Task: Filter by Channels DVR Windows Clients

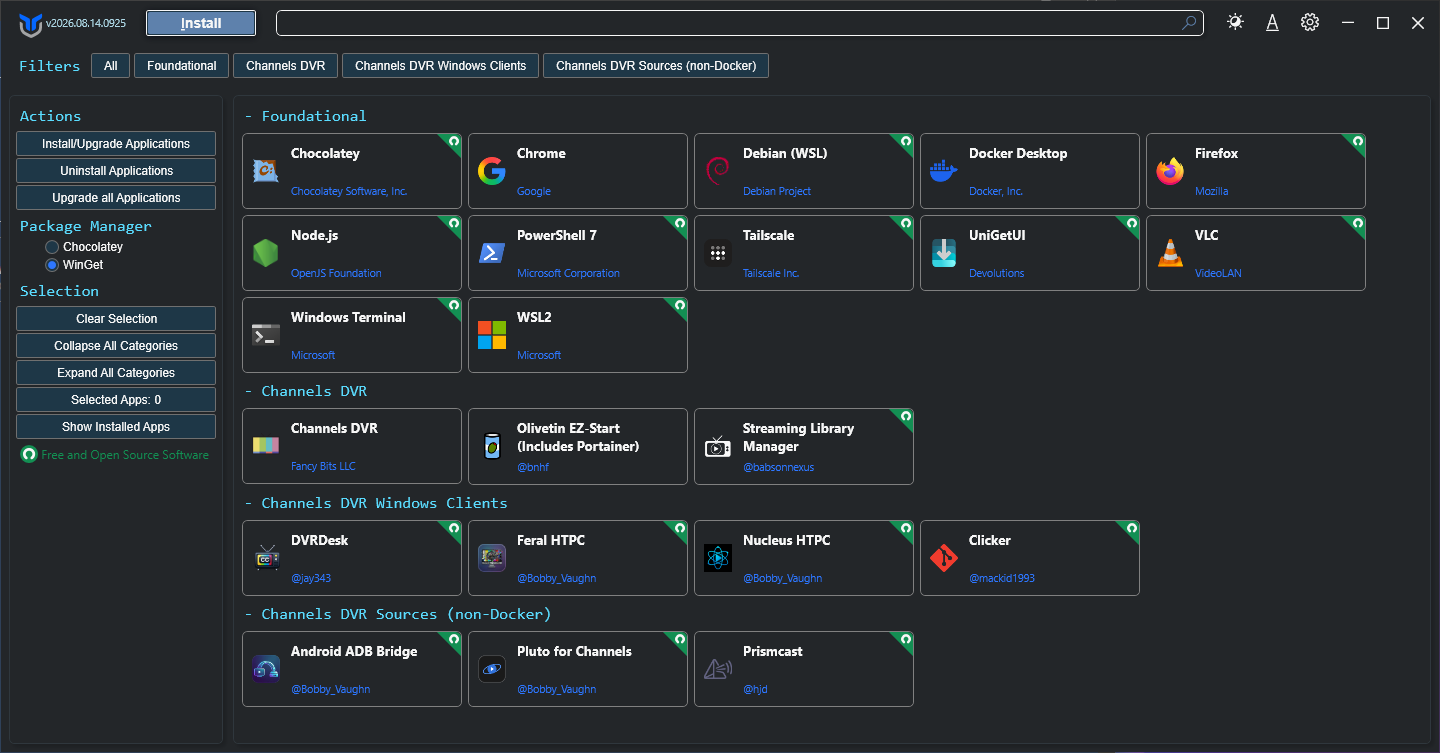Action: point(441,66)
